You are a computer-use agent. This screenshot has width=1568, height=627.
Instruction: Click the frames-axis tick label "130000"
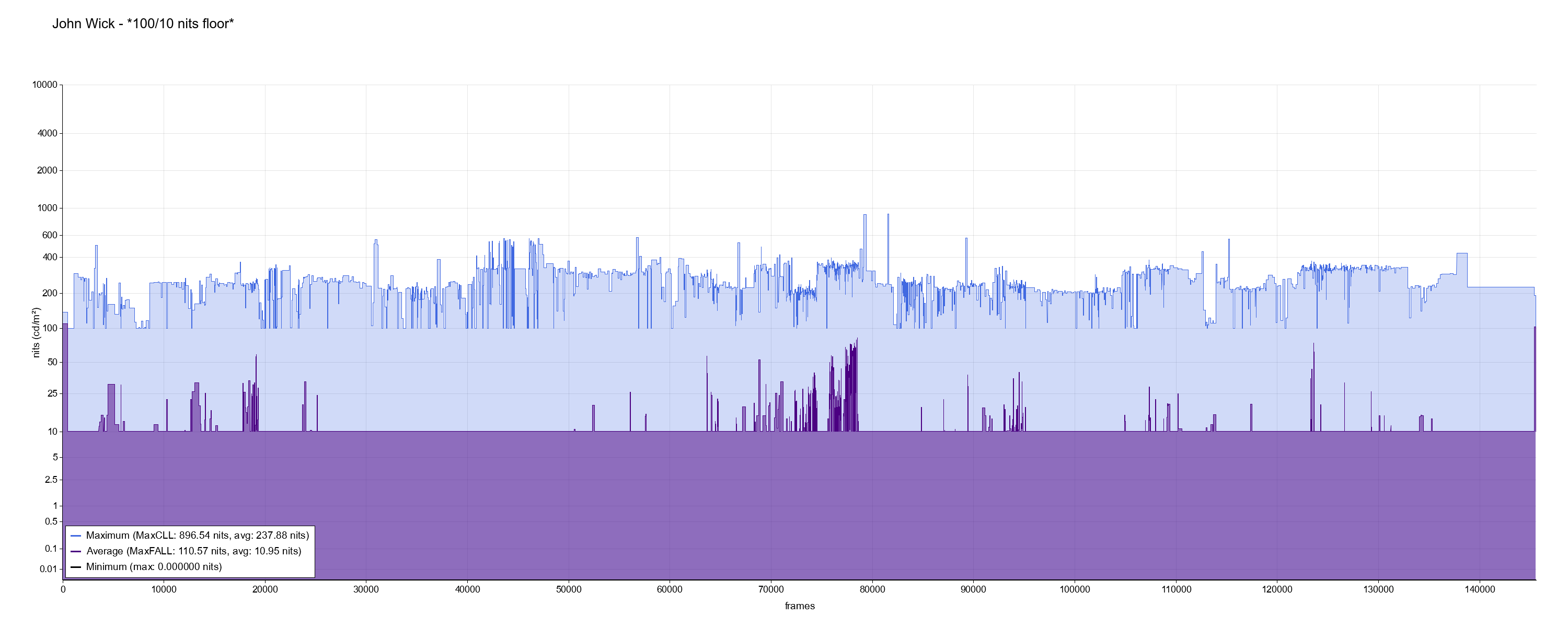(1379, 590)
